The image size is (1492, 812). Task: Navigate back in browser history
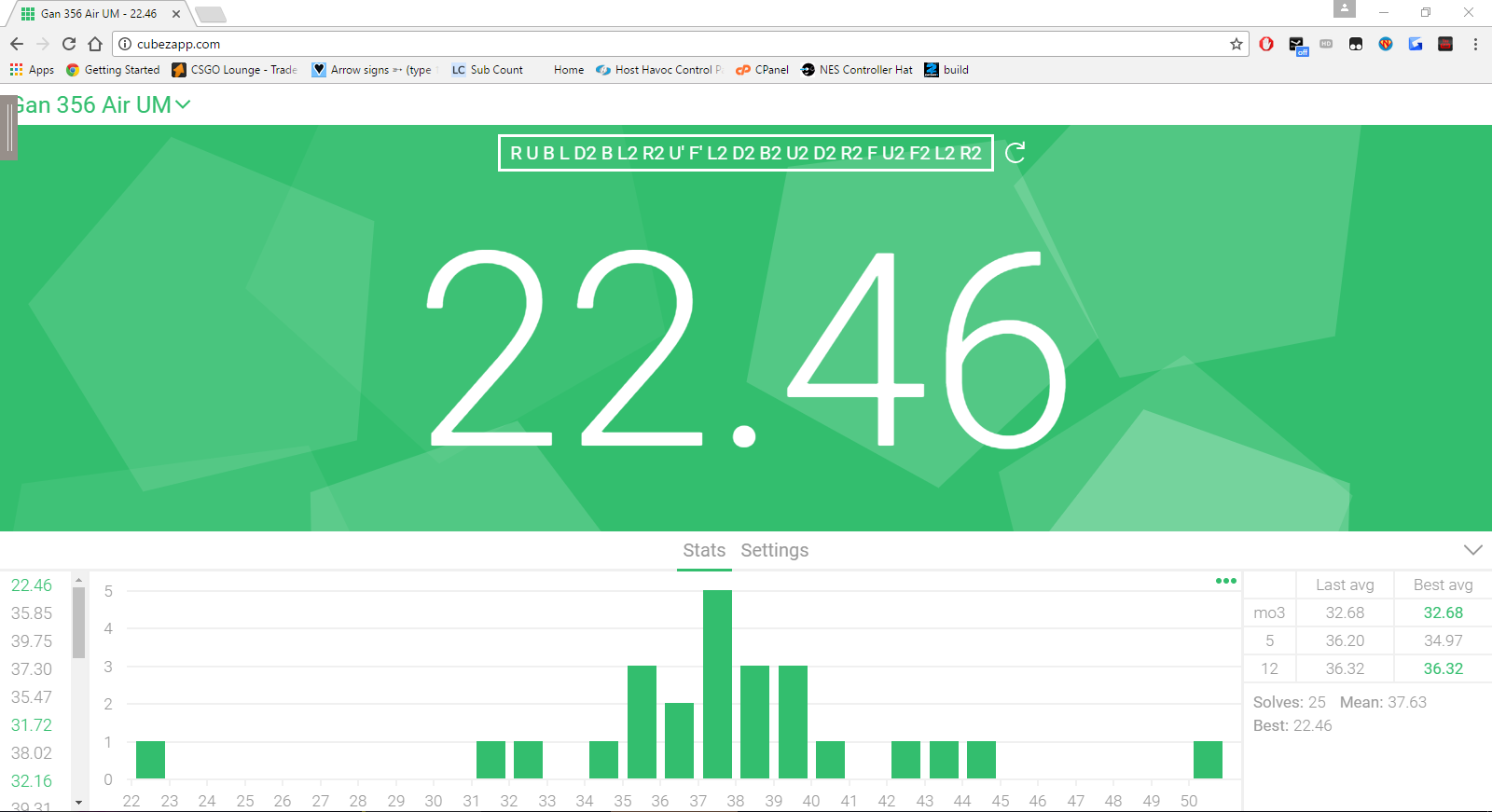click(17, 44)
